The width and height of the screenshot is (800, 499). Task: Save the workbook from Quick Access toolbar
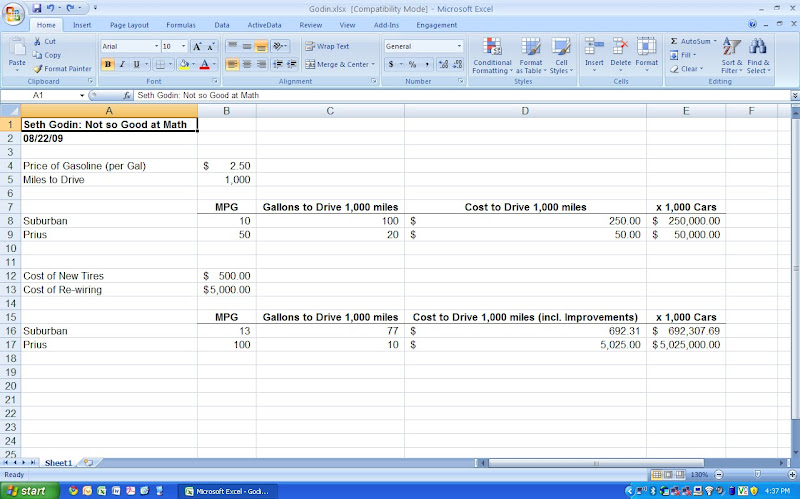tap(37, 8)
